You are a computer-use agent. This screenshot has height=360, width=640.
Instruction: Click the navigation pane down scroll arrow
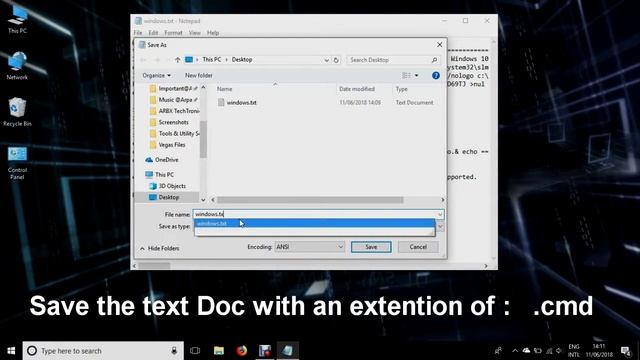[203, 200]
